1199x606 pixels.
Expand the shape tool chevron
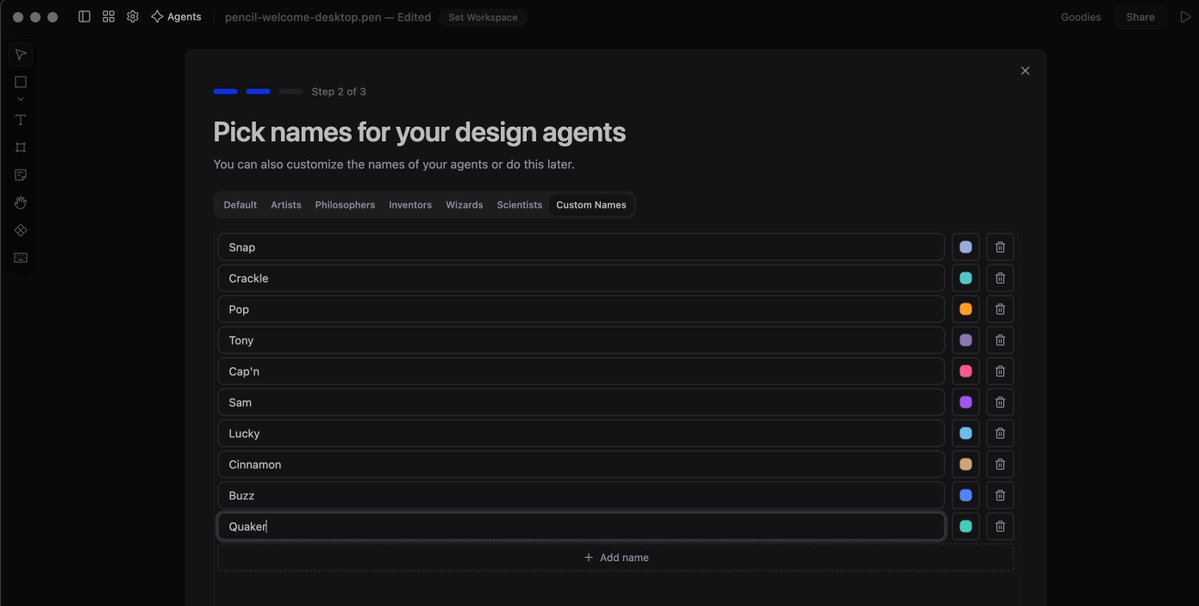(21, 99)
